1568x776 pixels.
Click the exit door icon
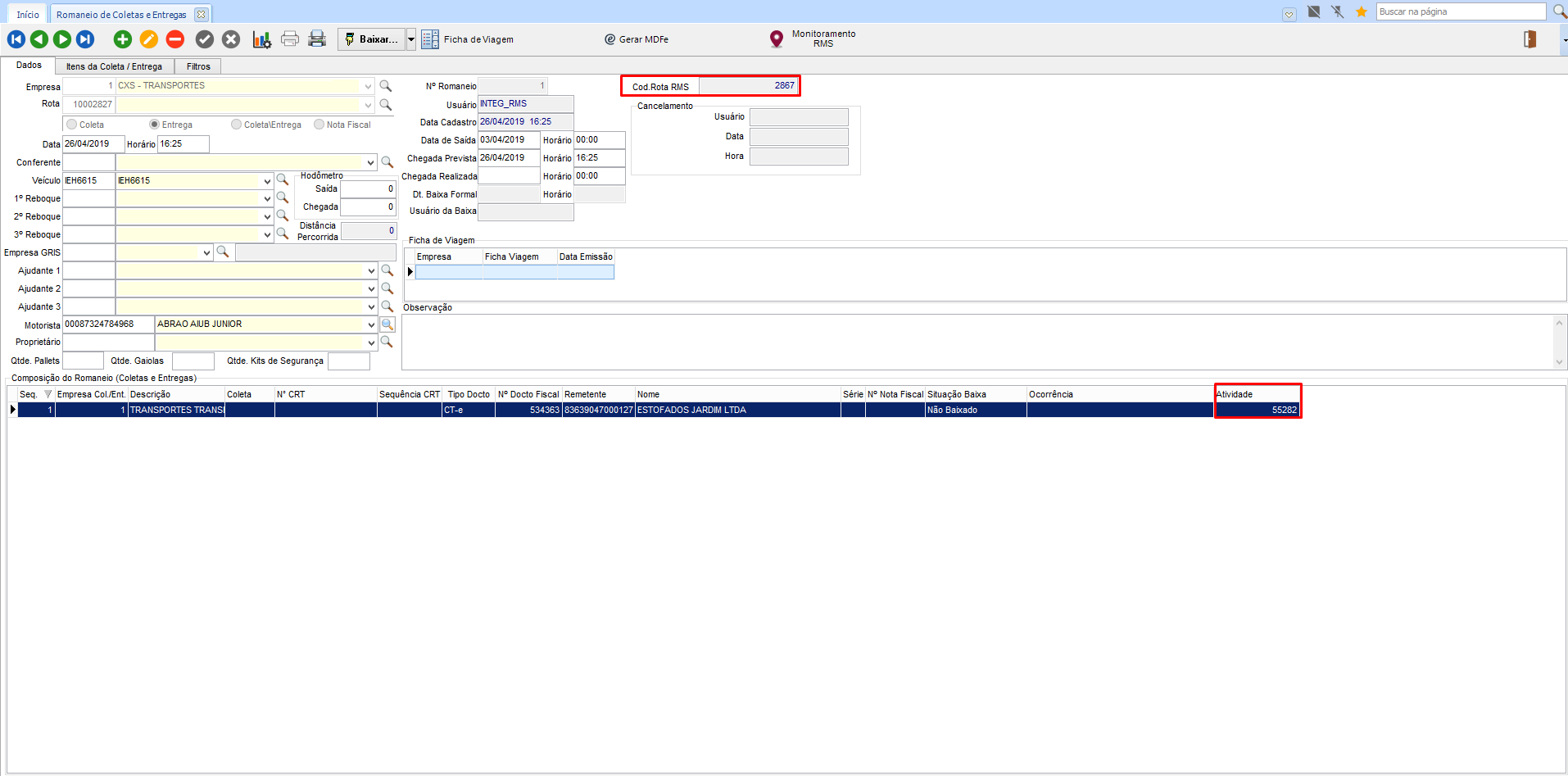1529,39
